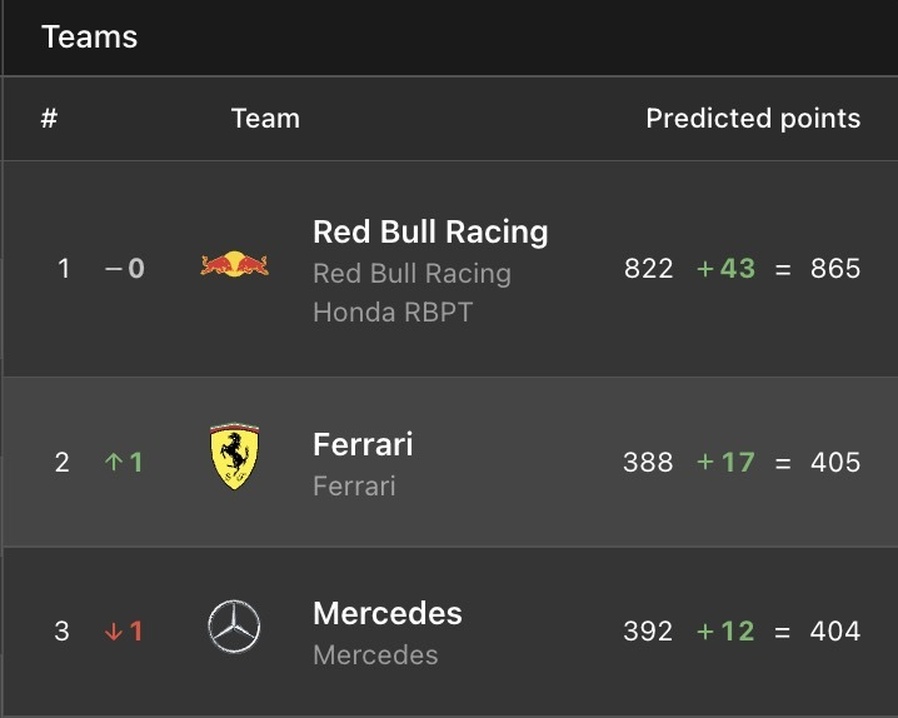The height and width of the screenshot is (718, 898).
Task: Click the Ferrari prancing horse logo
Action: (x=234, y=456)
